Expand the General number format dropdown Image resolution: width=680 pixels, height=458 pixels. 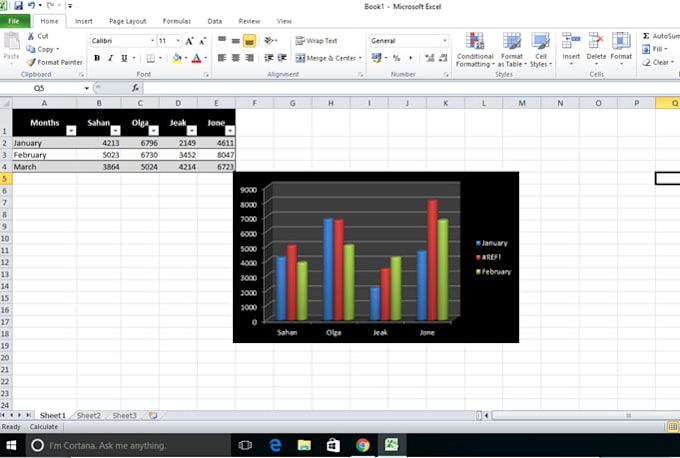(445, 41)
